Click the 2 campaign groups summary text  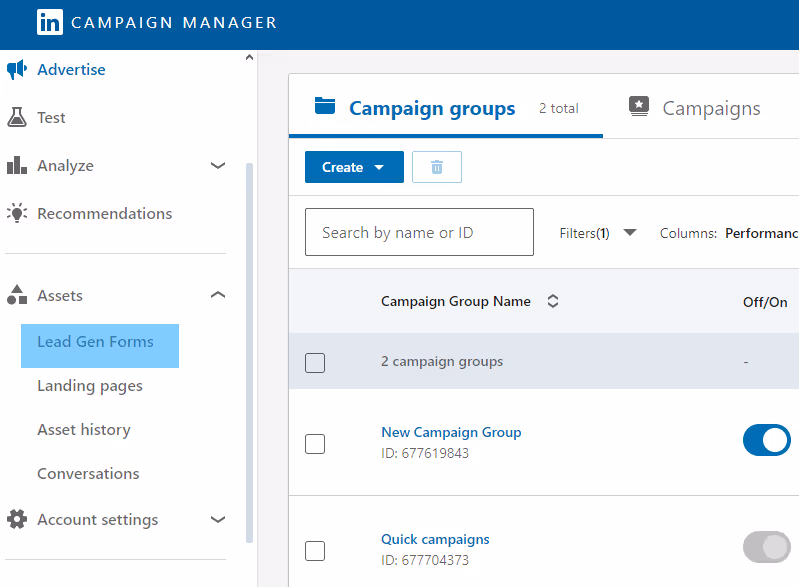[x=442, y=361]
